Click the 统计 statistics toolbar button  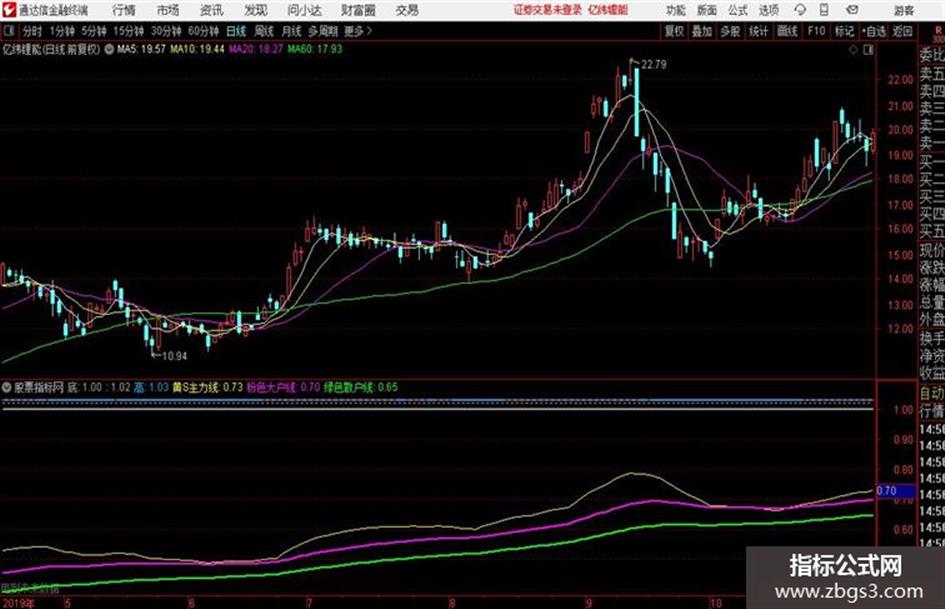[759, 31]
